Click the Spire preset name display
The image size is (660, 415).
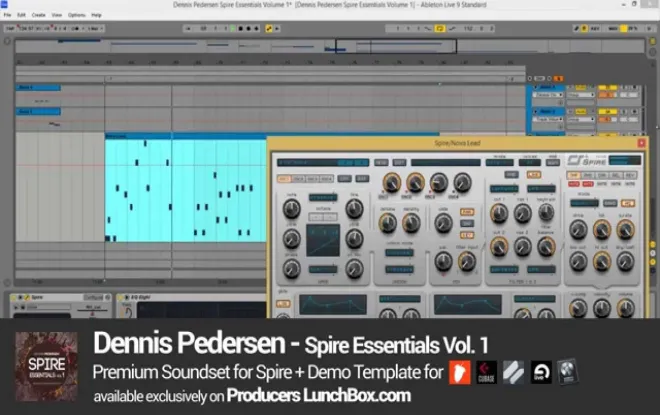point(323,162)
